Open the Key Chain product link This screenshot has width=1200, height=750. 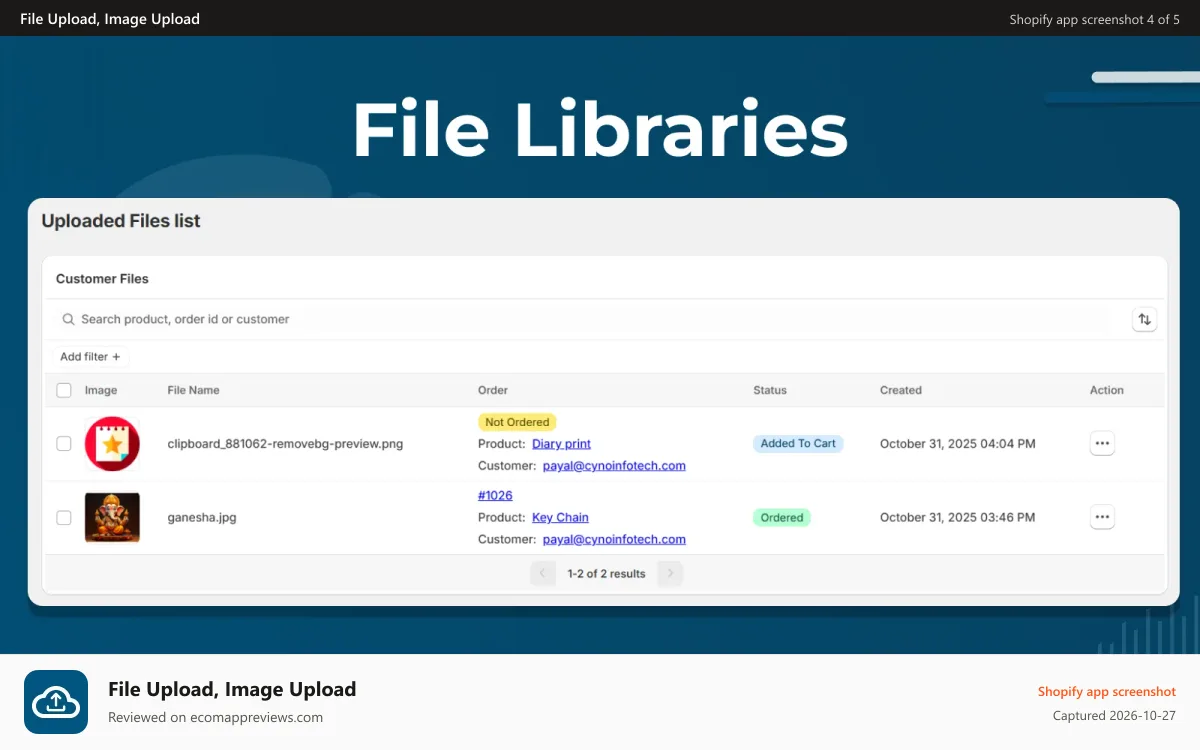coord(560,518)
